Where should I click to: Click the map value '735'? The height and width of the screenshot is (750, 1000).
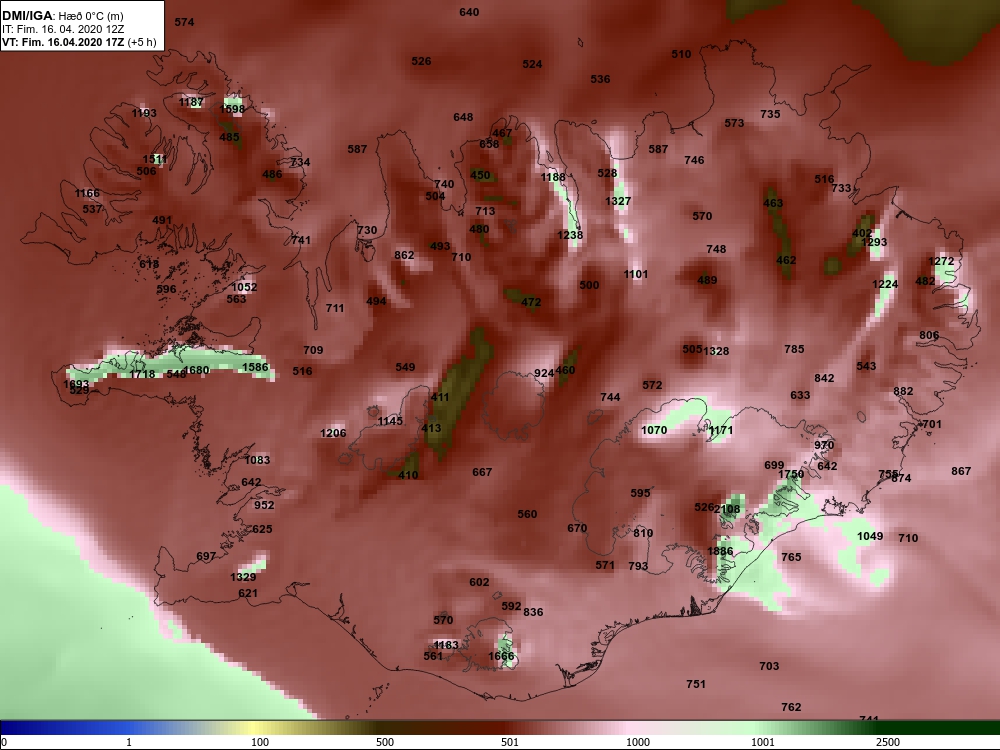click(770, 114)
